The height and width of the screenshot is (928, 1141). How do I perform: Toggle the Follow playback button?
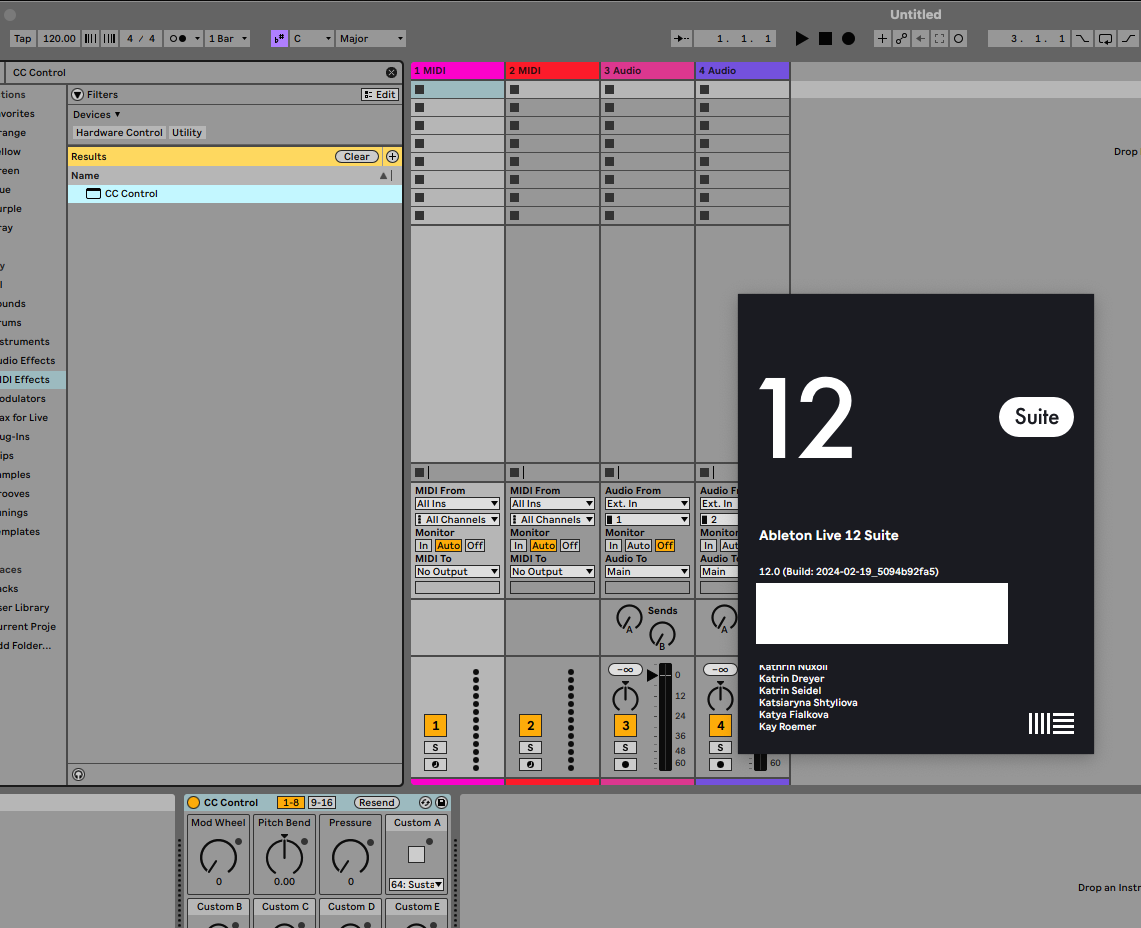tap(681, 39)
